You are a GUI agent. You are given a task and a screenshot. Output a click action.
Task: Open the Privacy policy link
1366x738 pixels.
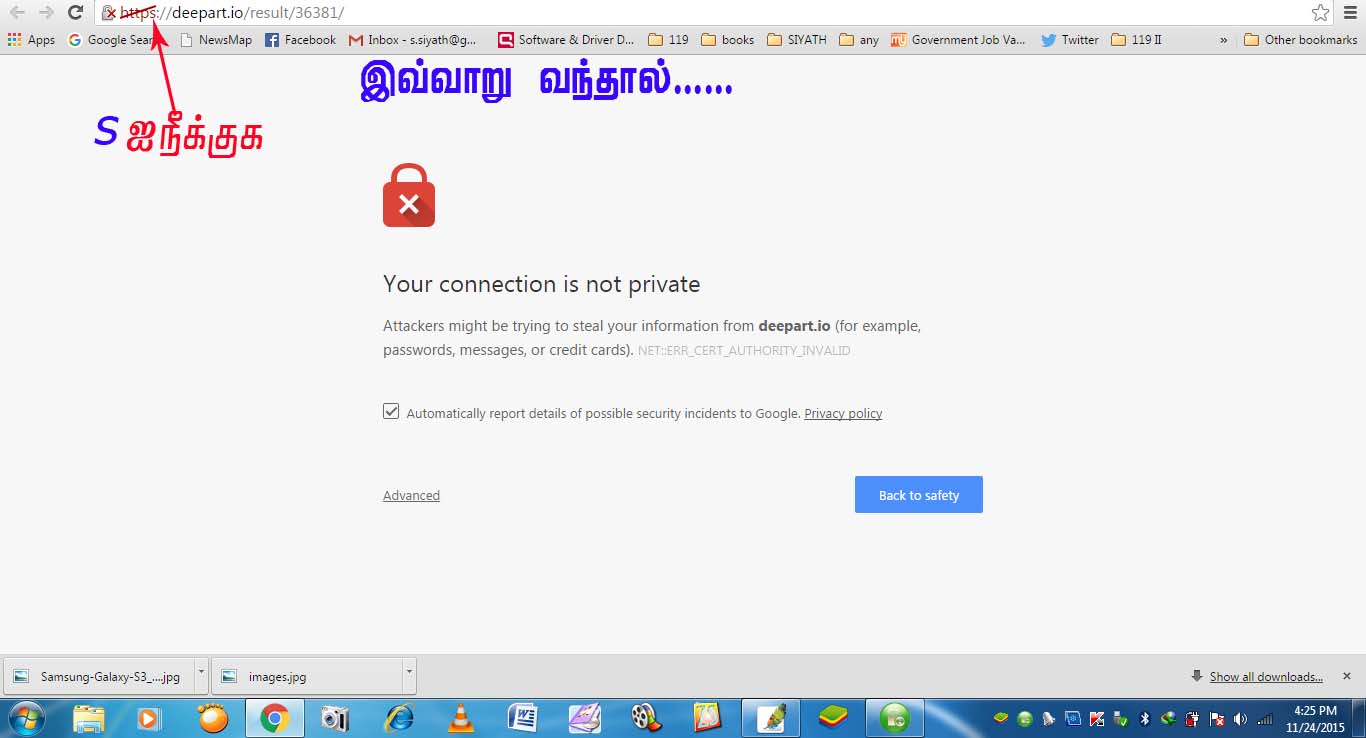coord(843,413)
